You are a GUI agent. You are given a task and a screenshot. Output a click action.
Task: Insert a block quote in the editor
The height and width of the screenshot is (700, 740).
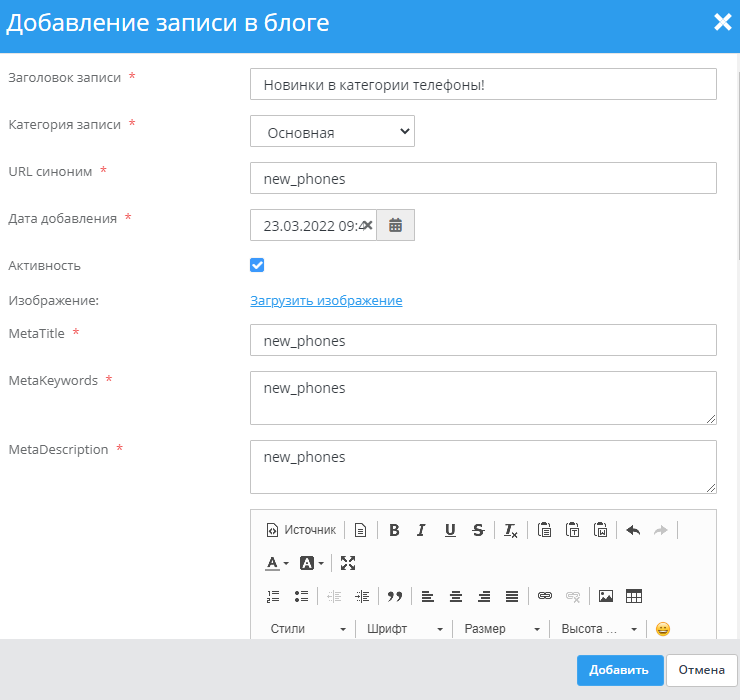click(x=394, y=596)
